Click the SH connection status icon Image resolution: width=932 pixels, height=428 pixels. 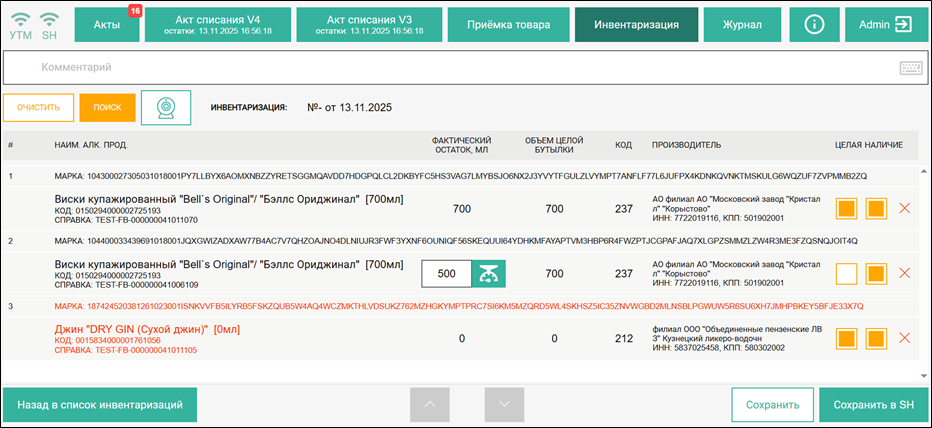tap(49, 24)
